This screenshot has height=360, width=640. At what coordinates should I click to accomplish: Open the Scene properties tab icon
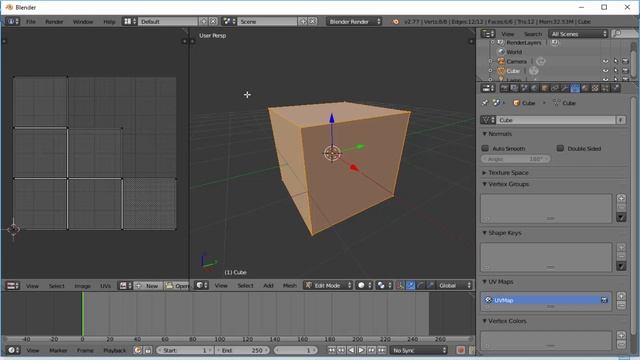tap(524, 88)
